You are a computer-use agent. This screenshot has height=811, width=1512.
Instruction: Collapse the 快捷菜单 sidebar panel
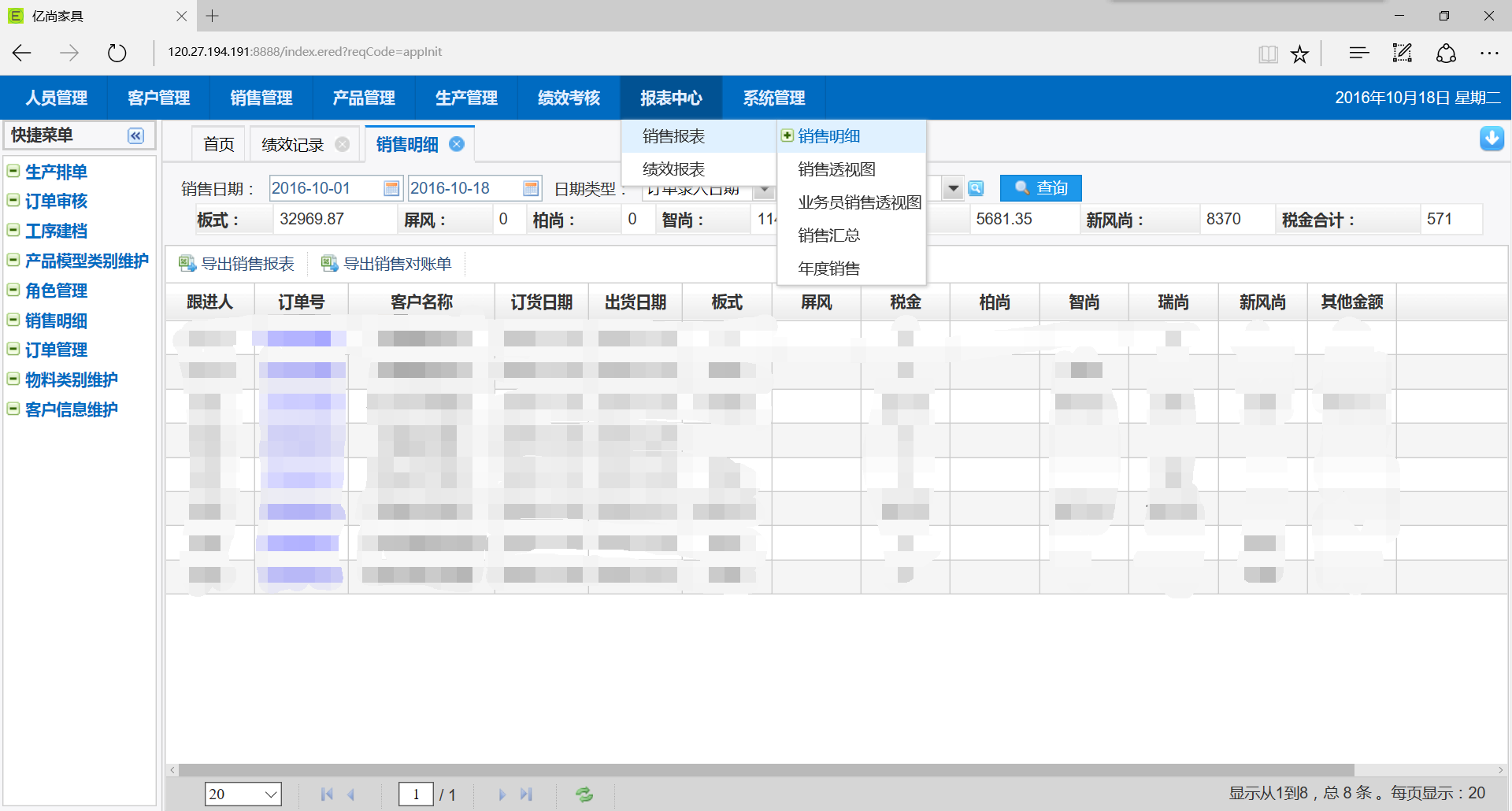pyautogui.click(x=135, y=136)
